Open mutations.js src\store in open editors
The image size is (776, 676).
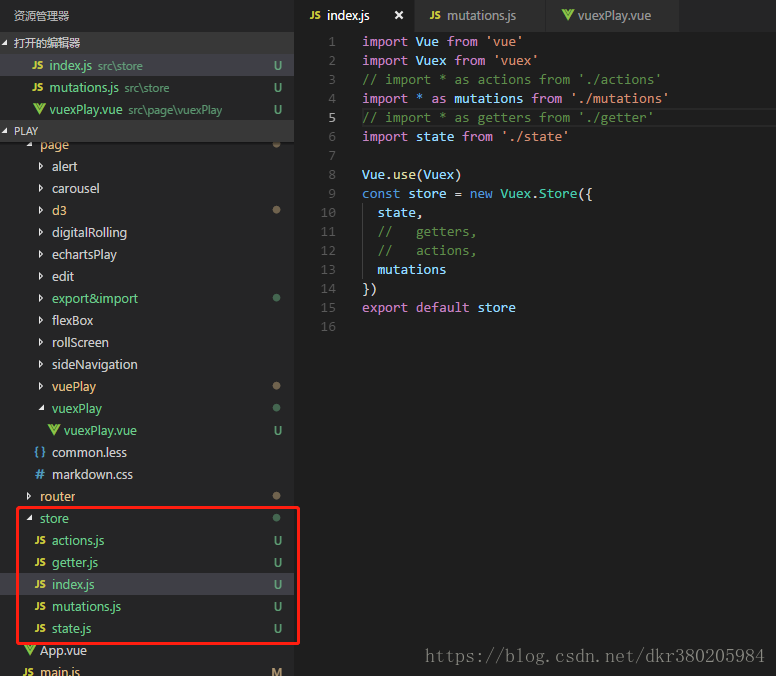(x=147, y=88)
